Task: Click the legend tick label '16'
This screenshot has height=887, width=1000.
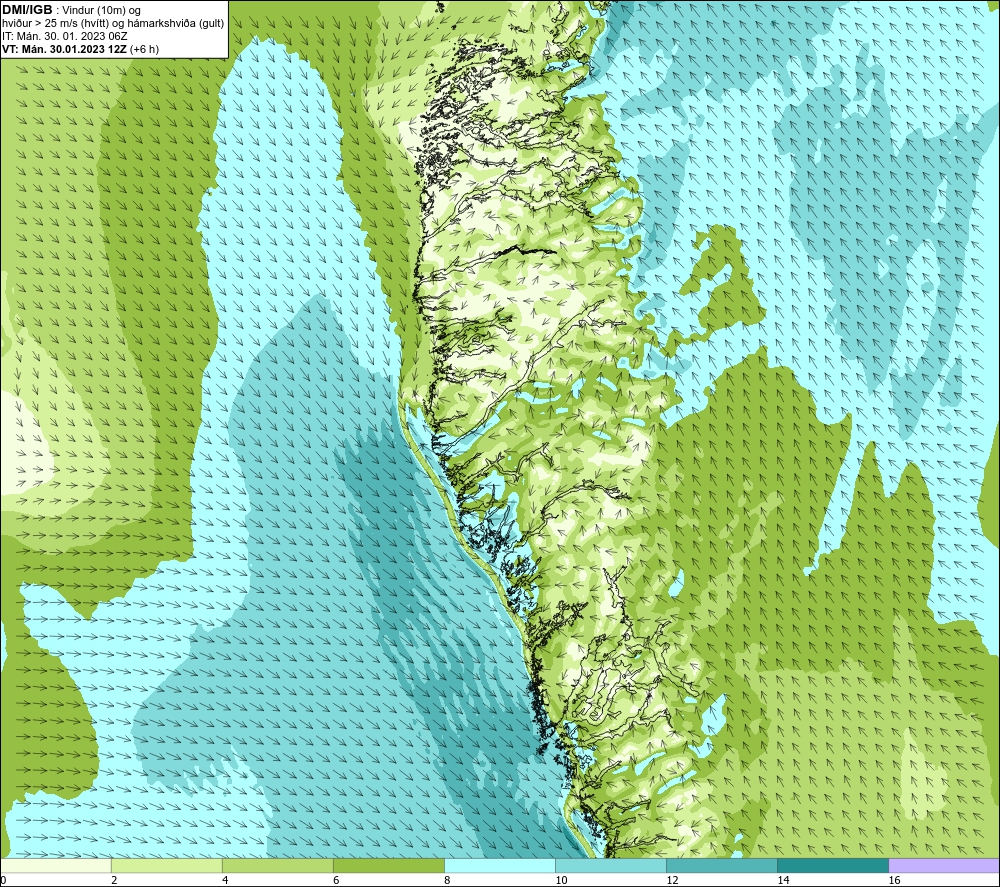Action: [x=894, y=881]
